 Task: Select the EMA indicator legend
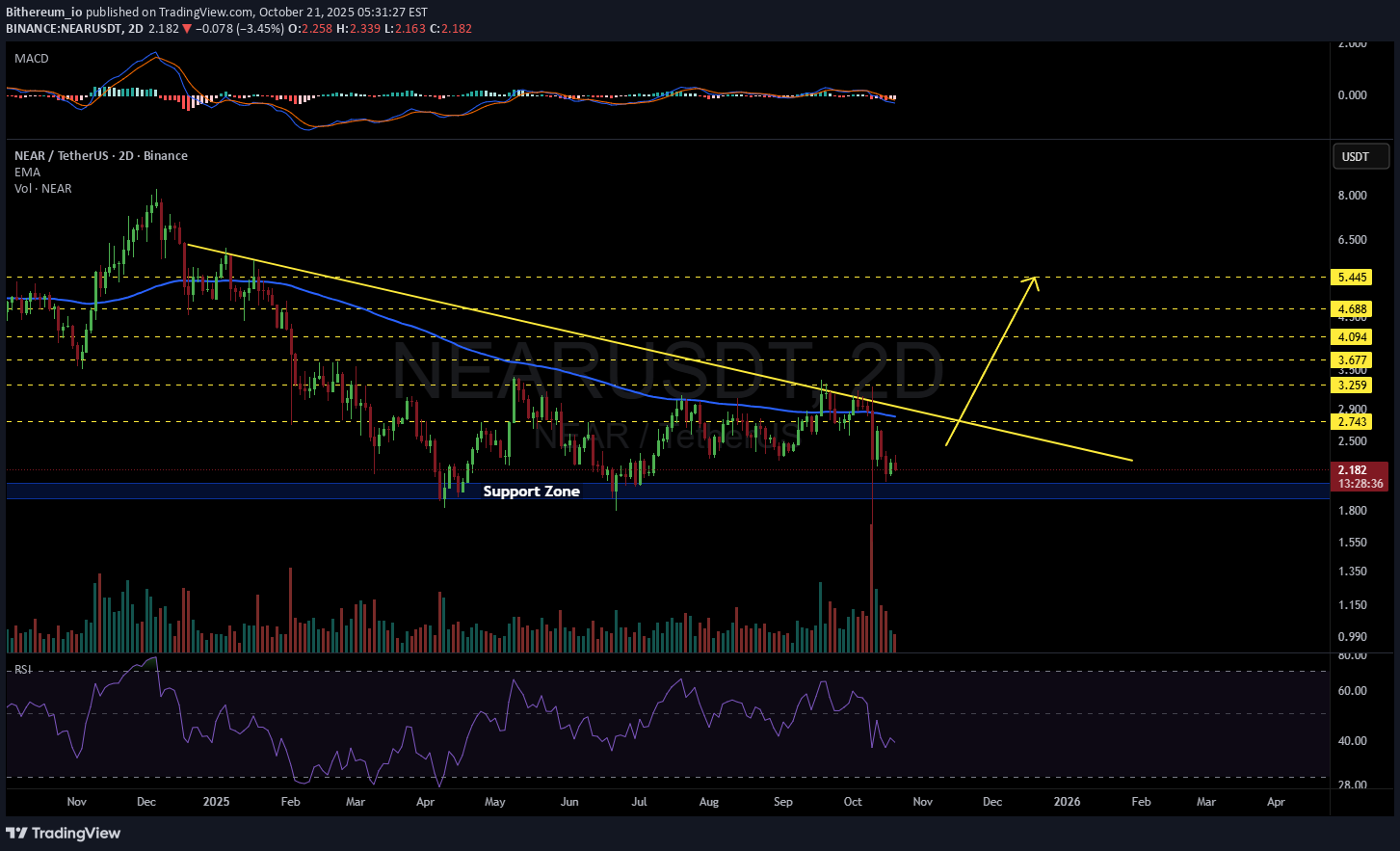pyautogui.click(x=27, y=173)
